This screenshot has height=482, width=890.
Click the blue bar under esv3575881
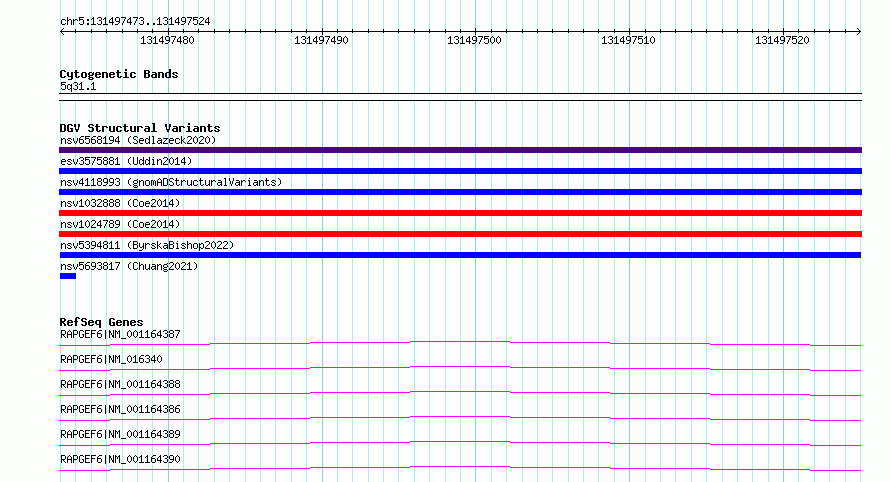coord(460,171)
